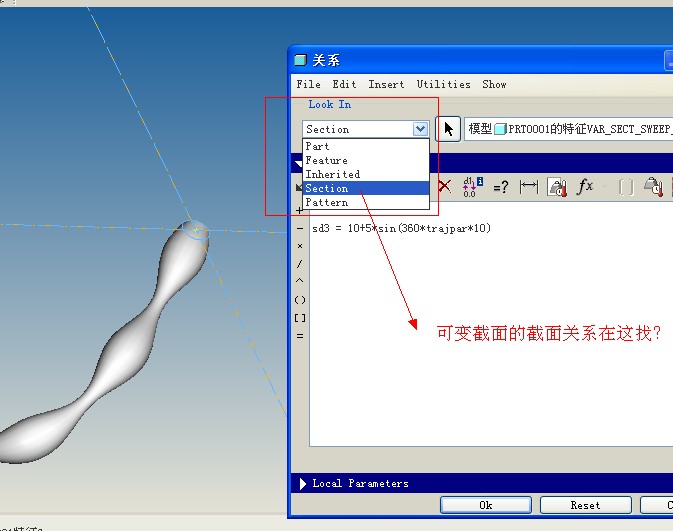Viewport: 673px width, 531px height.
Task: Insert divide slash operator
Action: 300,264
